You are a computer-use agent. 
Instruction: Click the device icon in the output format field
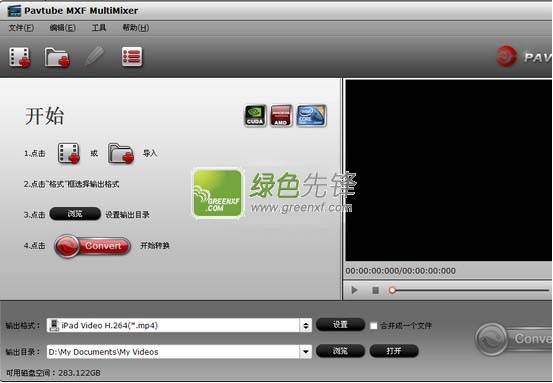click(x=54, y=325)
